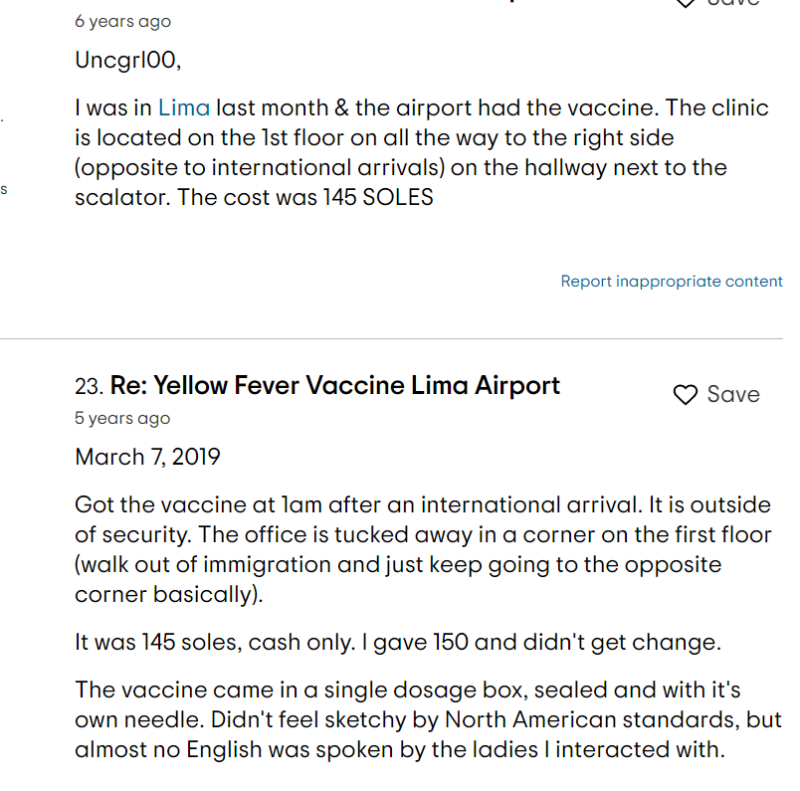Click the 5 years ago timestamp
Screen dimensions: 800x791
[122, 419]
